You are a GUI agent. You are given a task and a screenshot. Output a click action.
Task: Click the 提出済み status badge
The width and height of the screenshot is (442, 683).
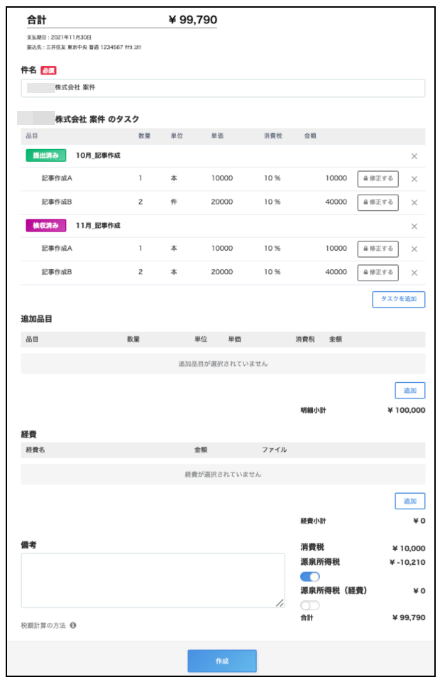[x=46, y=156]
